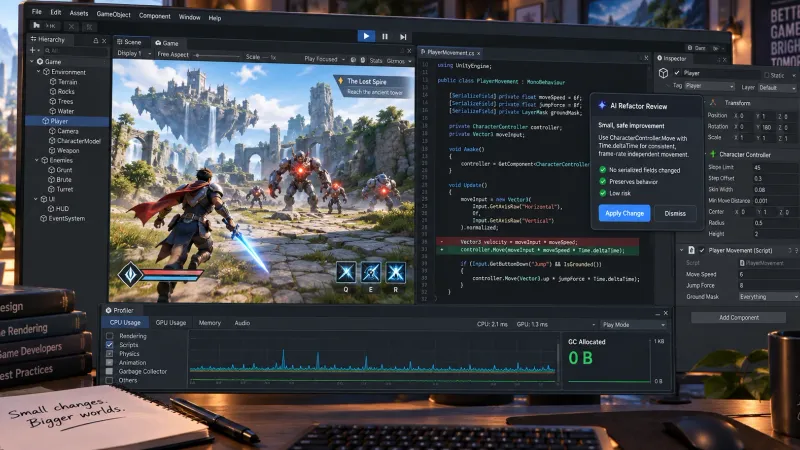Open the Gizmos dropdown in Game view
Screen dimensions: 800x450
pos(399,61)
